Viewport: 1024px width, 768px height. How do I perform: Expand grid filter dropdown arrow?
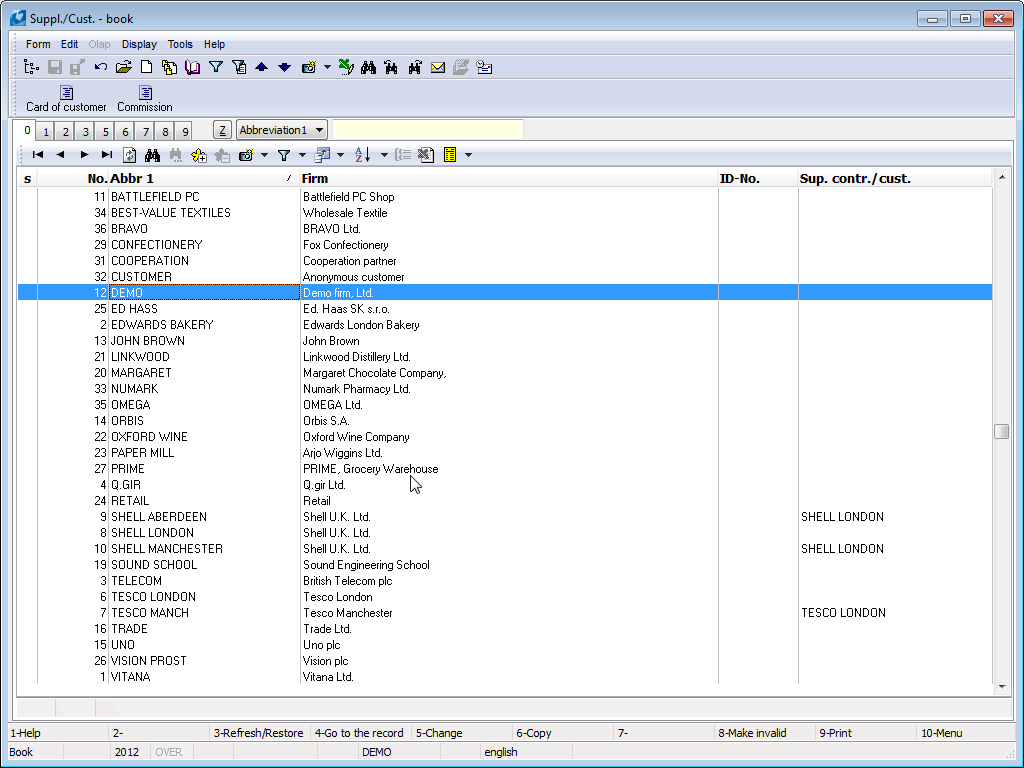pos(302,155)
